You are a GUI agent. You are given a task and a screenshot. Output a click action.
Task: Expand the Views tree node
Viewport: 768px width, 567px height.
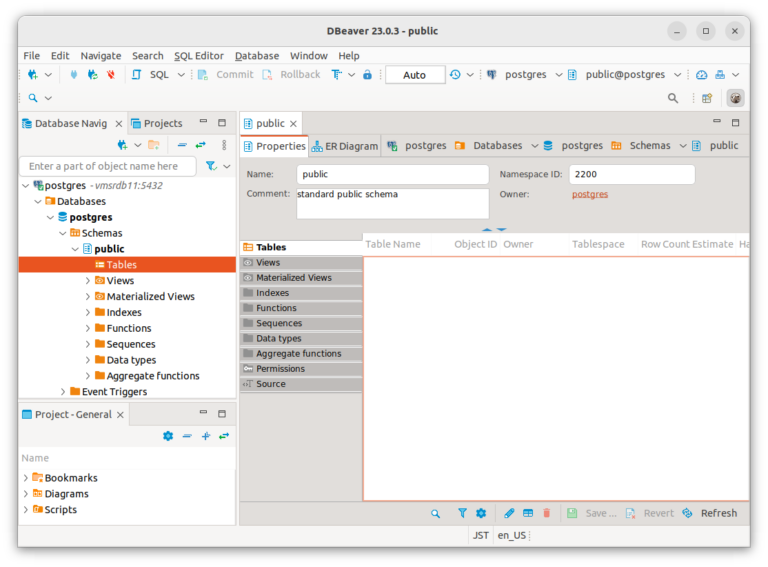point(88,281)
